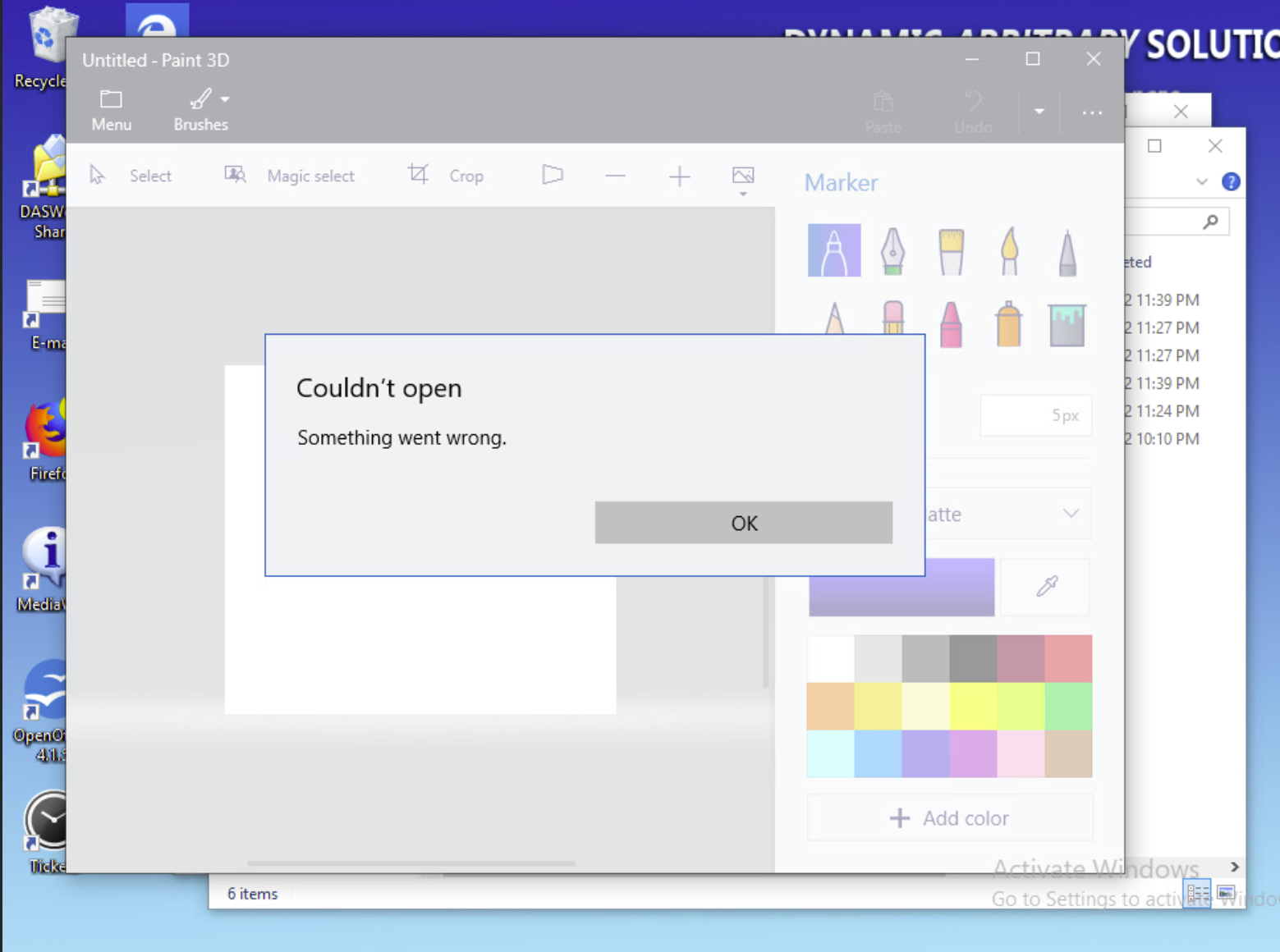Maximize the Paint 3D window
The image size is (1280, 952).
tap(1033, 59)
